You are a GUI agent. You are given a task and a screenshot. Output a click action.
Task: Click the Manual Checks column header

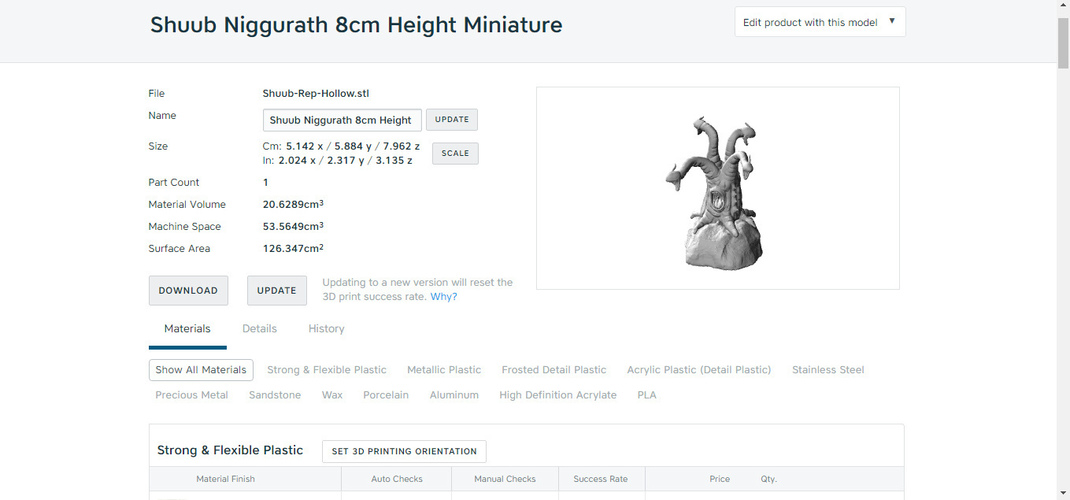505,479
